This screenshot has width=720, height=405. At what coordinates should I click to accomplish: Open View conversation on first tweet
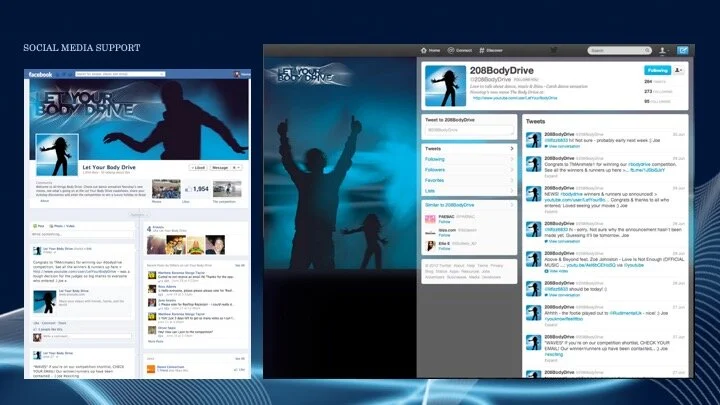564,146
